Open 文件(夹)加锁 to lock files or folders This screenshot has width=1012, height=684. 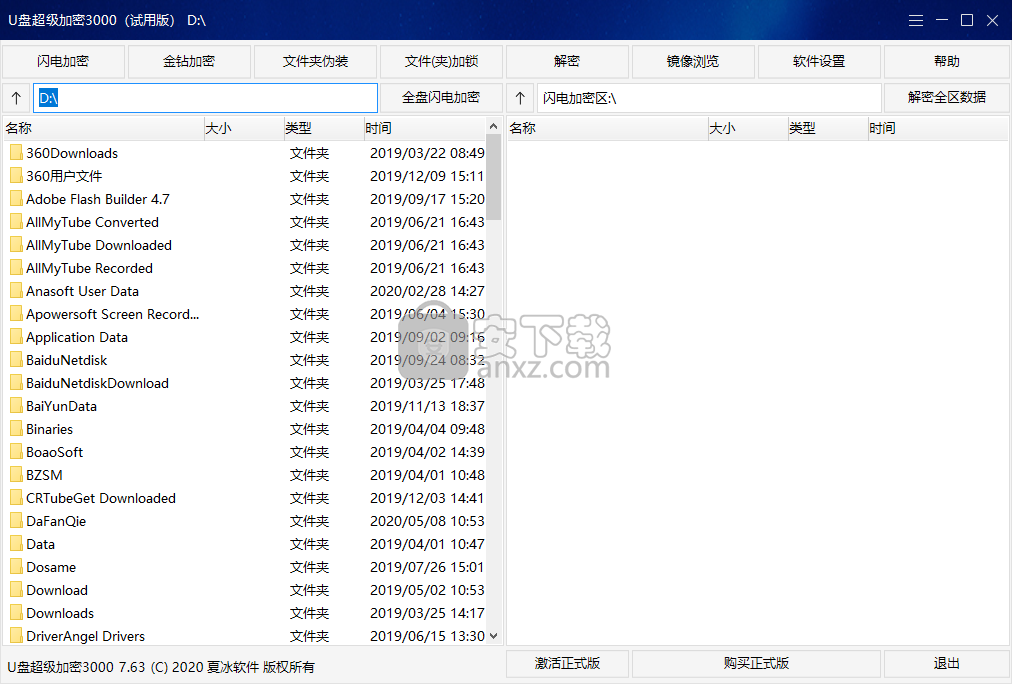coord(440,61)
